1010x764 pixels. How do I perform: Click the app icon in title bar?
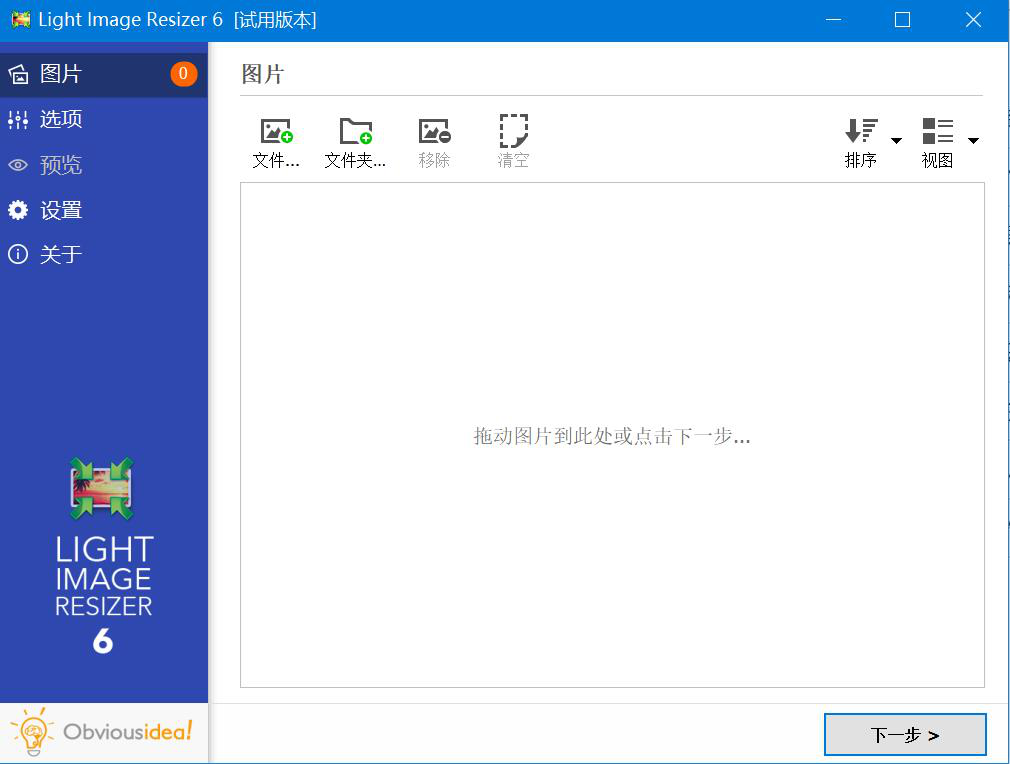pos(21,20)
